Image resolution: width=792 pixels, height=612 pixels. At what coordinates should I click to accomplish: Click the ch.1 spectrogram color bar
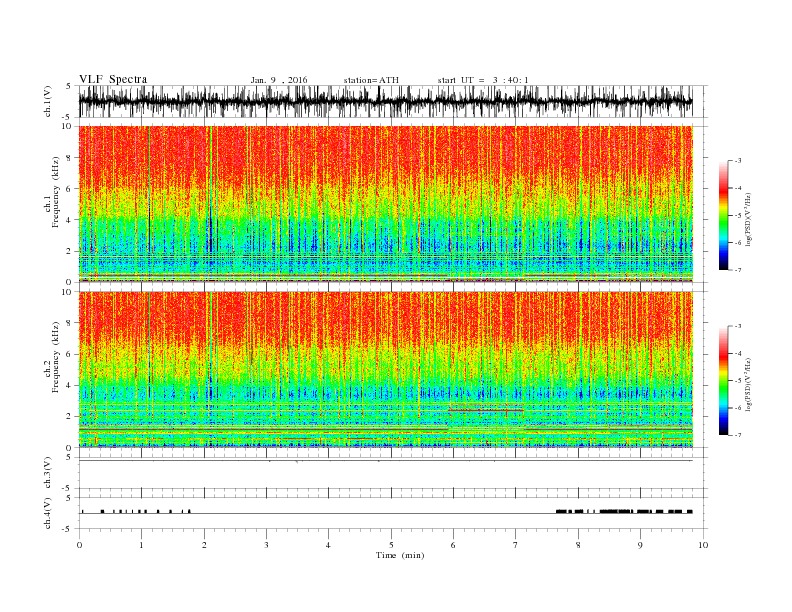click(723, 215)
